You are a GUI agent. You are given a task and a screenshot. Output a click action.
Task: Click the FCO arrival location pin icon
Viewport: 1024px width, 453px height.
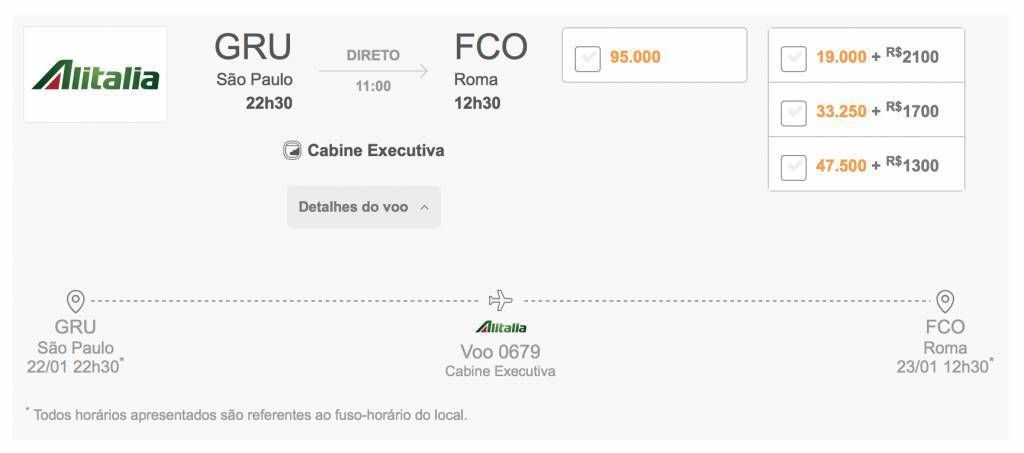coord(945,300)
